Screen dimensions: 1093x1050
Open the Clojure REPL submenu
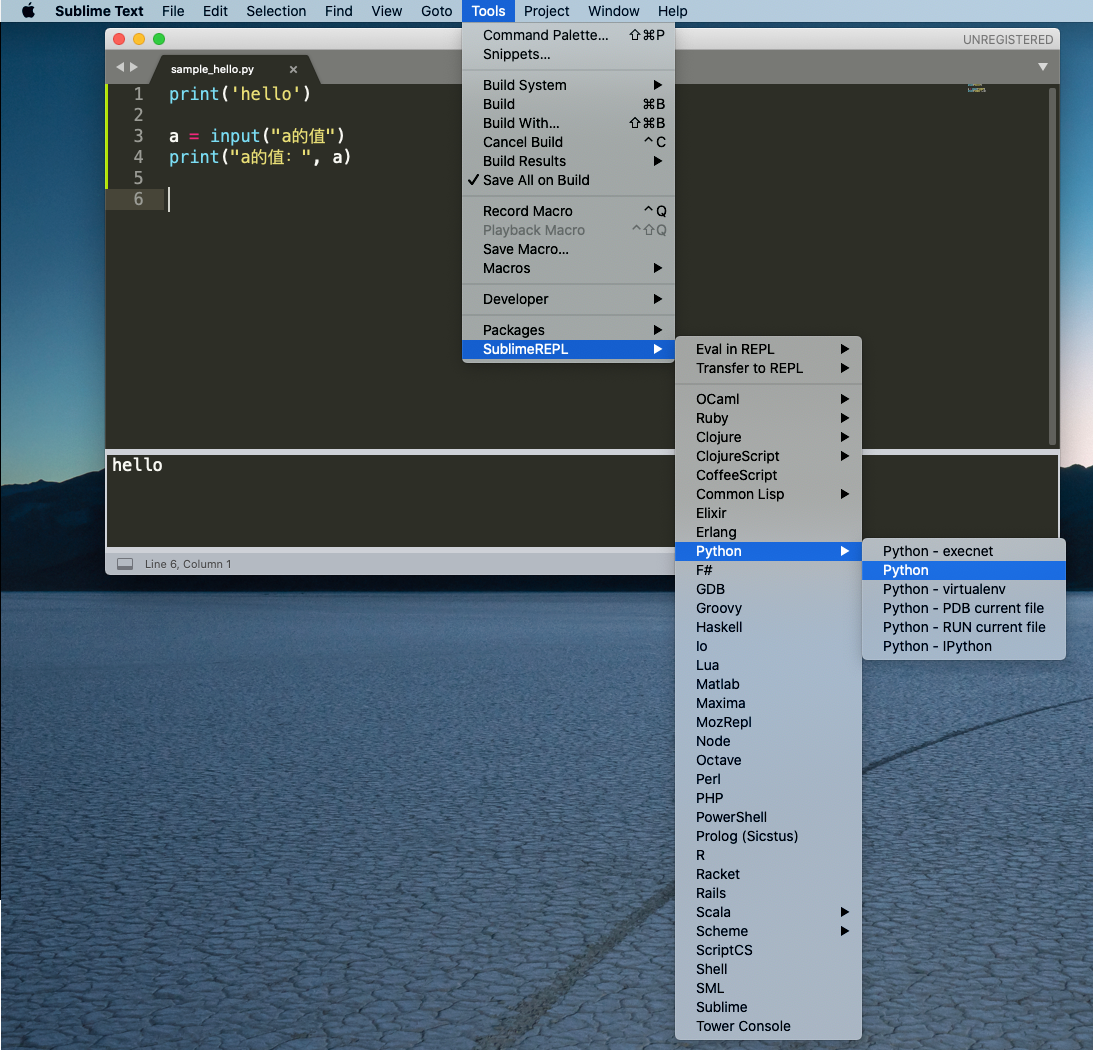768,437
